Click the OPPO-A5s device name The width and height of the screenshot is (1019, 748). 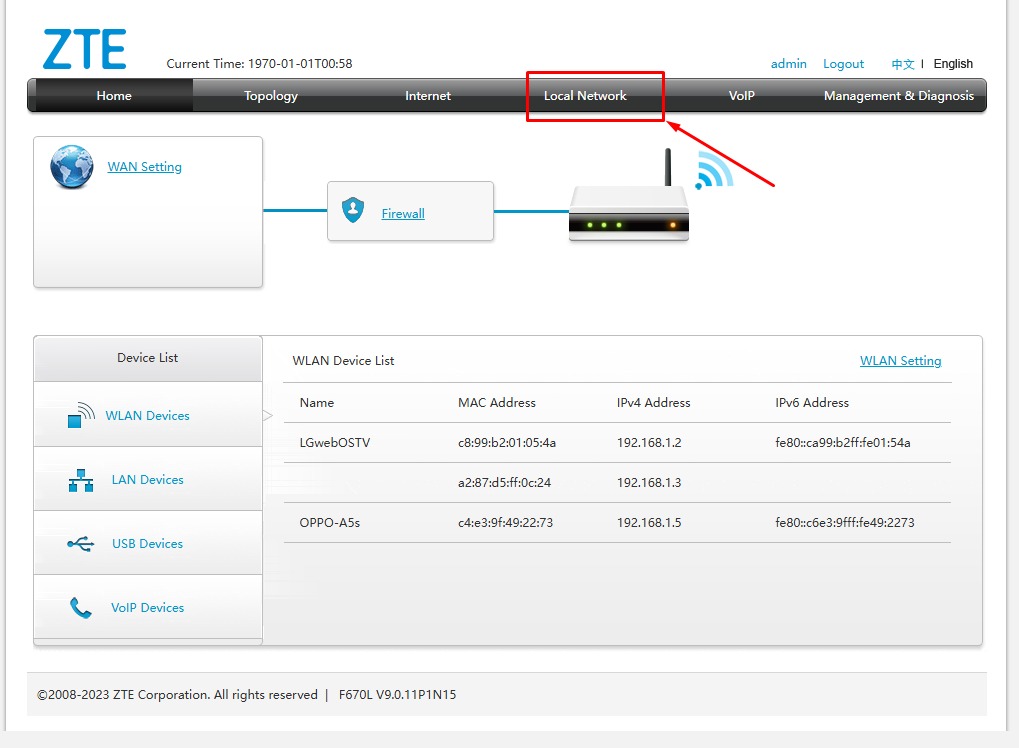329,522
